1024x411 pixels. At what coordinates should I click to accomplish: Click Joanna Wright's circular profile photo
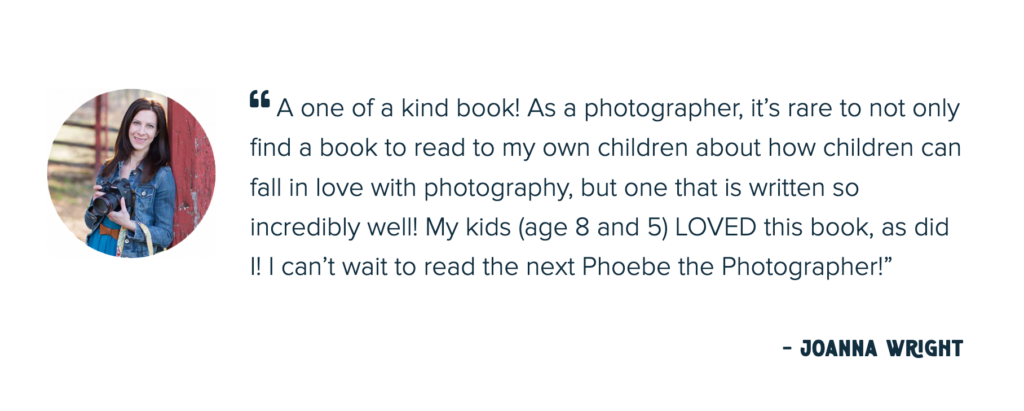click(x=131, y=173)
